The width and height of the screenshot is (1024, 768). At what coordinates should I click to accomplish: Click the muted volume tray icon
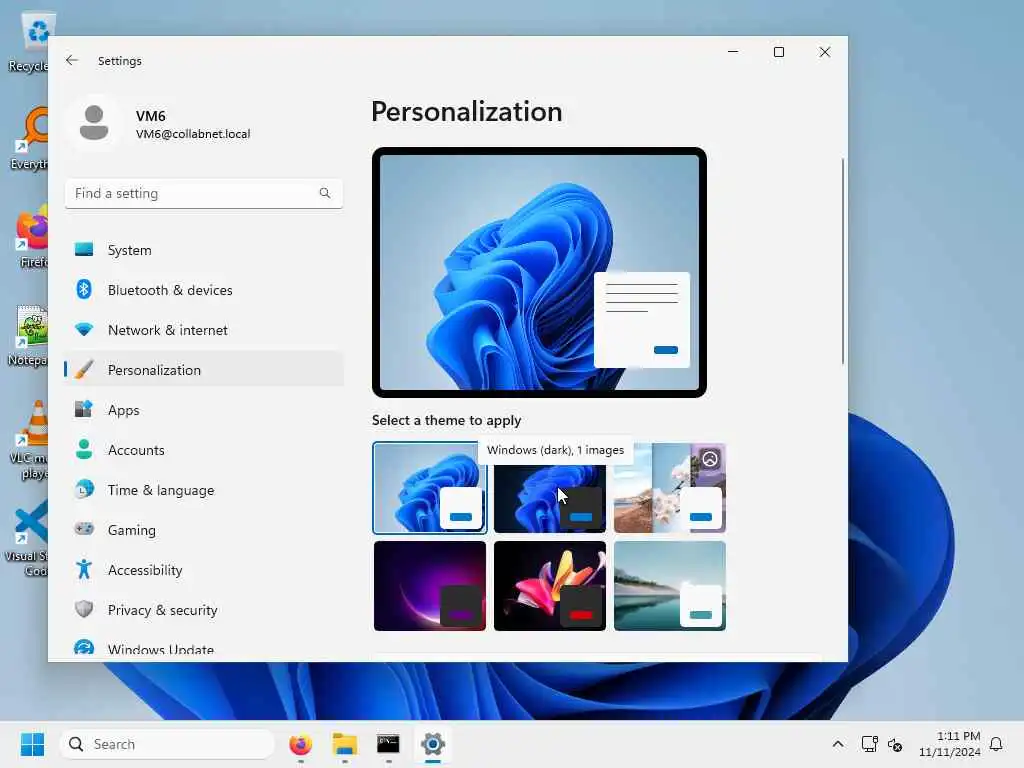point(895,744)
